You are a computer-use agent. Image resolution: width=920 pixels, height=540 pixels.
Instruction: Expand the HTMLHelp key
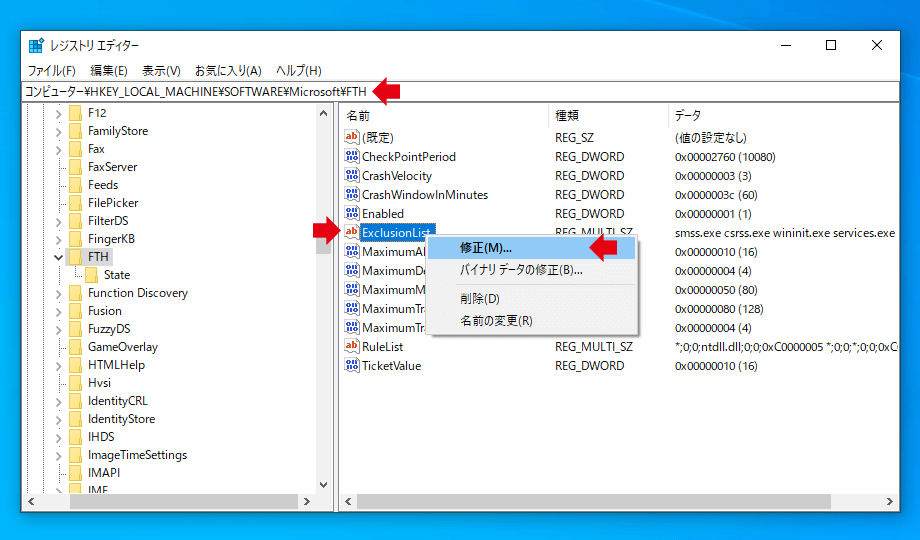coord(58,366)
